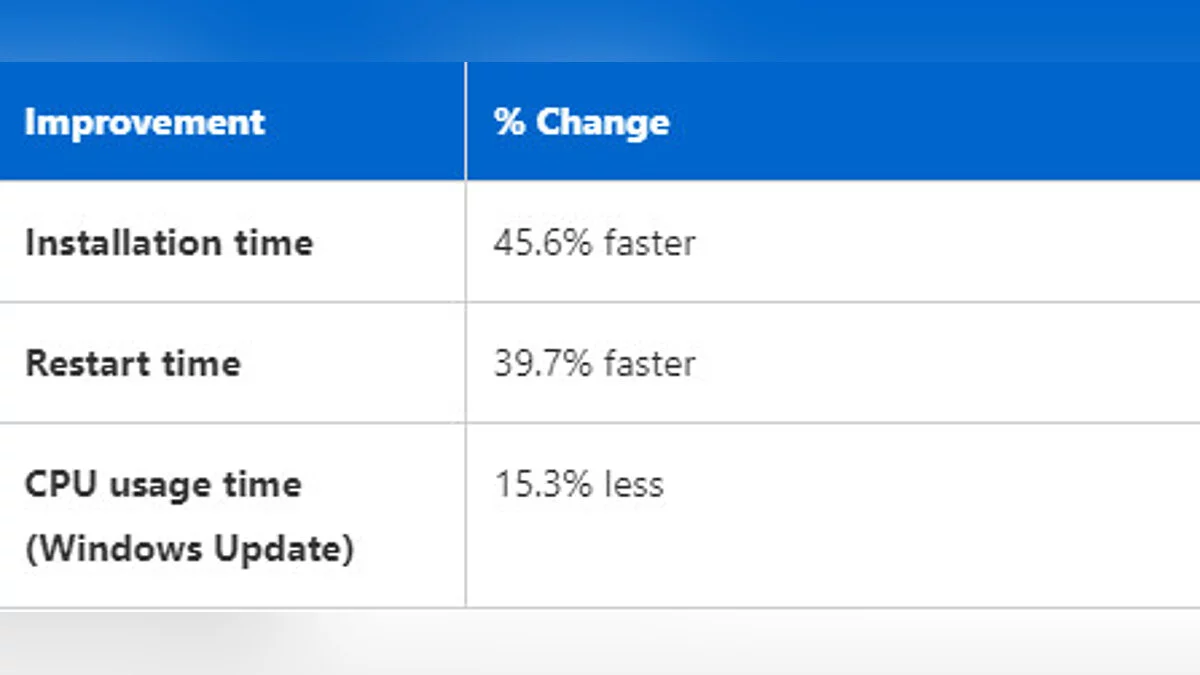The width and height of the screenshot is (1200, 675).
Task: Click the vertical divider in the blue header row
Action: point(465,122)
